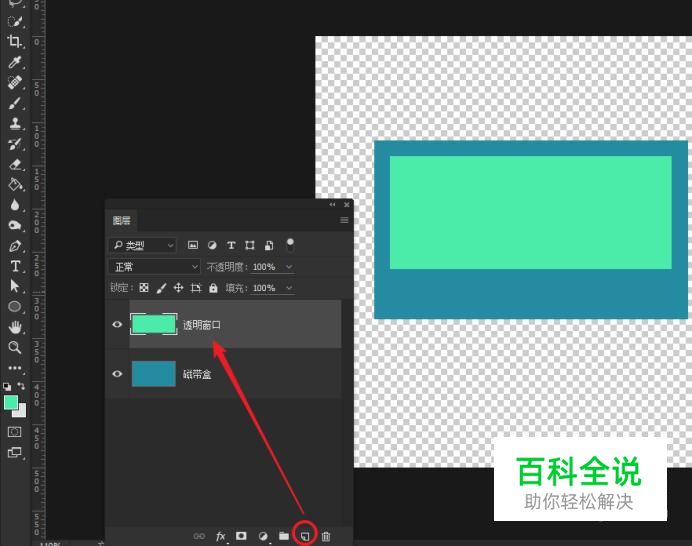Expand the 不透明度 opacity slider arrow
Viewport: 692px width, 546px height.
[x=289, y=267]
